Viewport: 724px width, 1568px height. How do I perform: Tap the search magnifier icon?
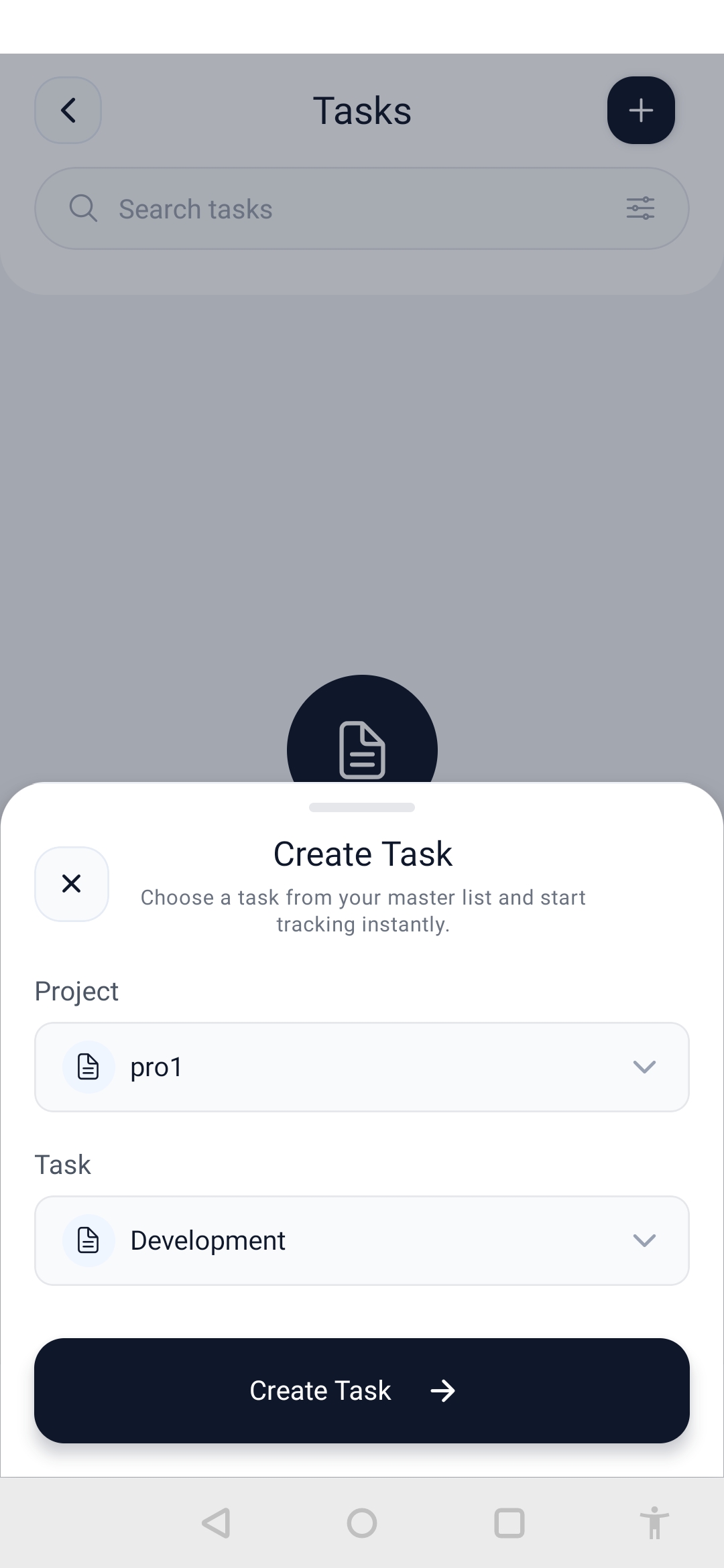click(x=83, y=208)
